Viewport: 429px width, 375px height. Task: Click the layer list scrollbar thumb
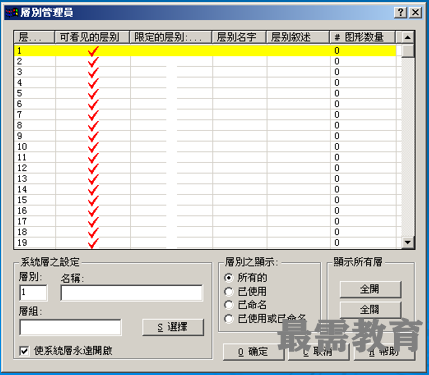(408, 51)
